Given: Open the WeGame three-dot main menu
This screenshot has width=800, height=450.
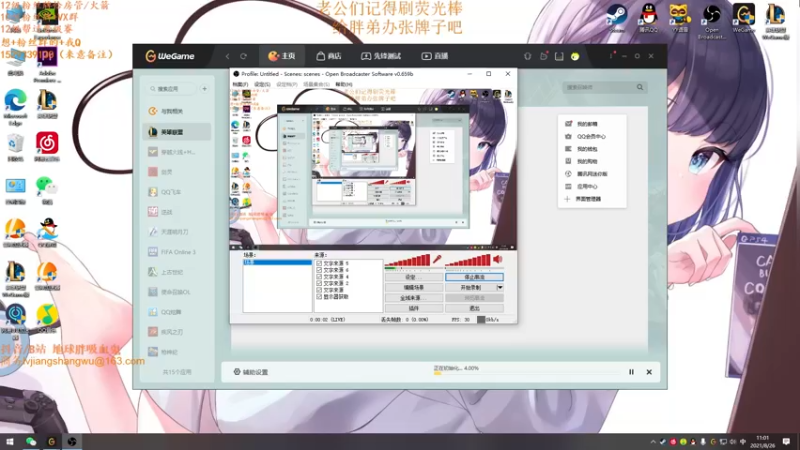Looking at the screenshot, I should click(x=611, y=56).
